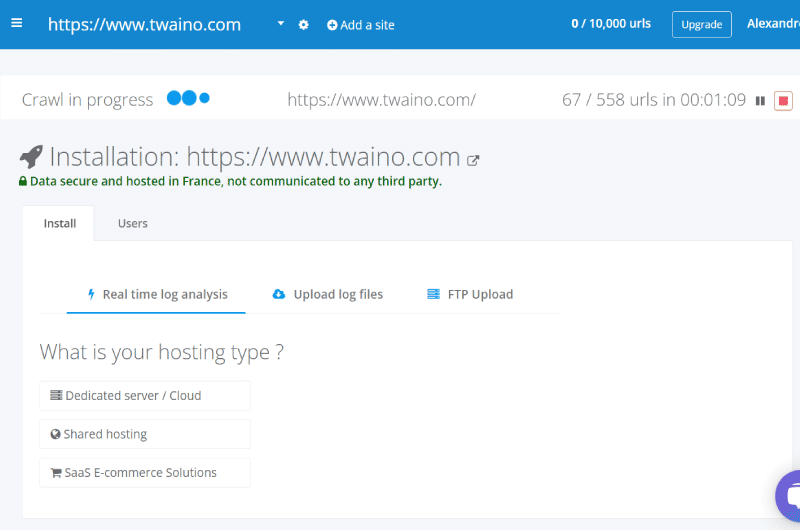Select FTP Upload tab
800x530 pixels.
point(470,294)
